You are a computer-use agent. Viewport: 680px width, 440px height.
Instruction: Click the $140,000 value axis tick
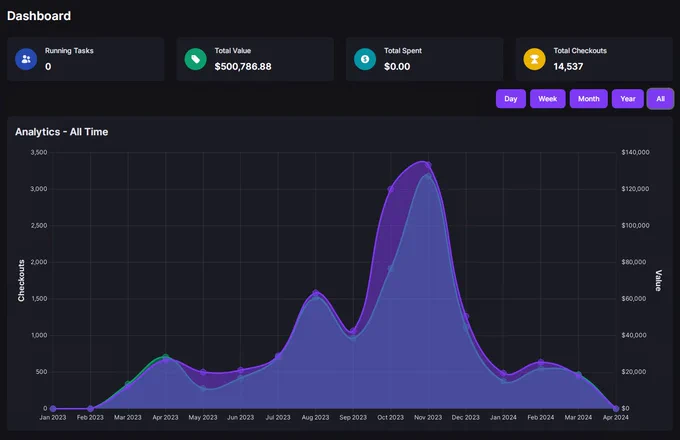coord(635,153)
